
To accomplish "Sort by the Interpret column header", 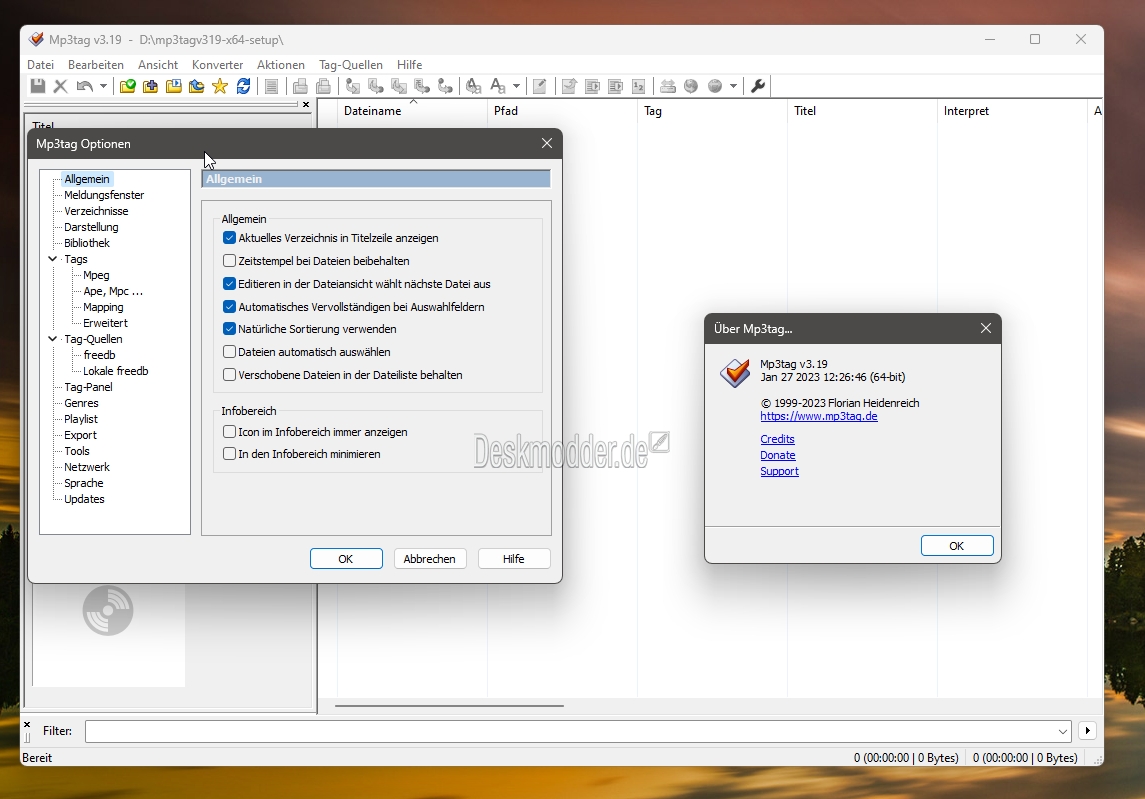I will [x=1012, y=111].
